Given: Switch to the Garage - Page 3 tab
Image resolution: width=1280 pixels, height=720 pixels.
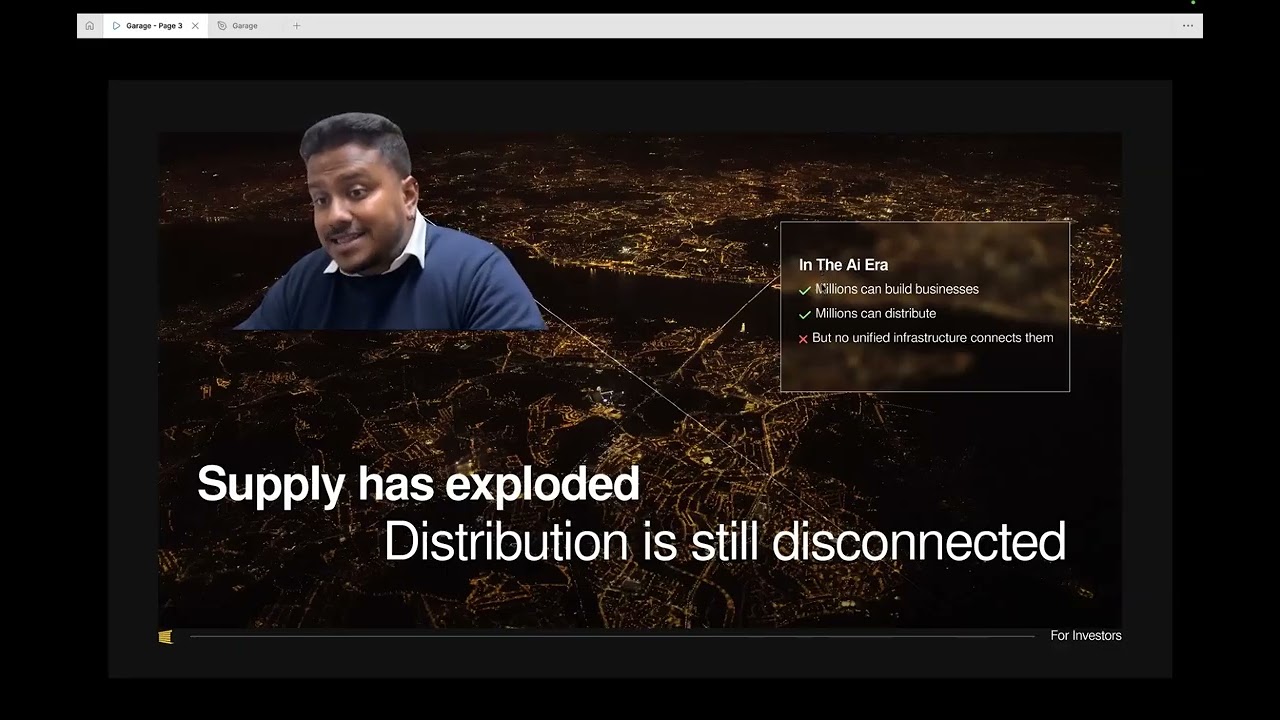Looking at the screenshot, I should pyautogui.click(x=155, y=26).
